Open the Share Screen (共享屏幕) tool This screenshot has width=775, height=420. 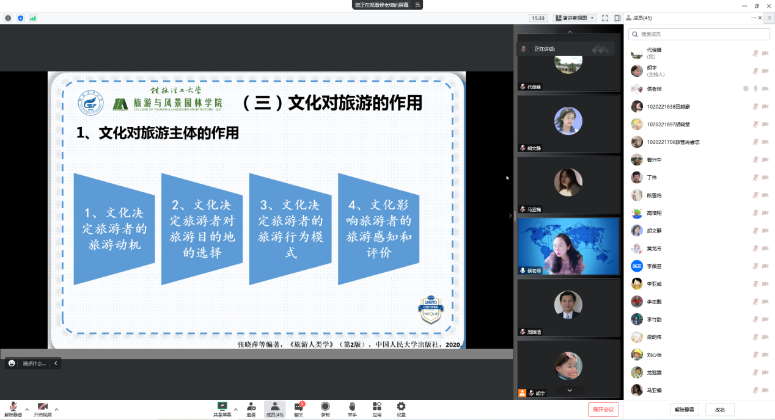pyautogui.click(x=222, y=408)
